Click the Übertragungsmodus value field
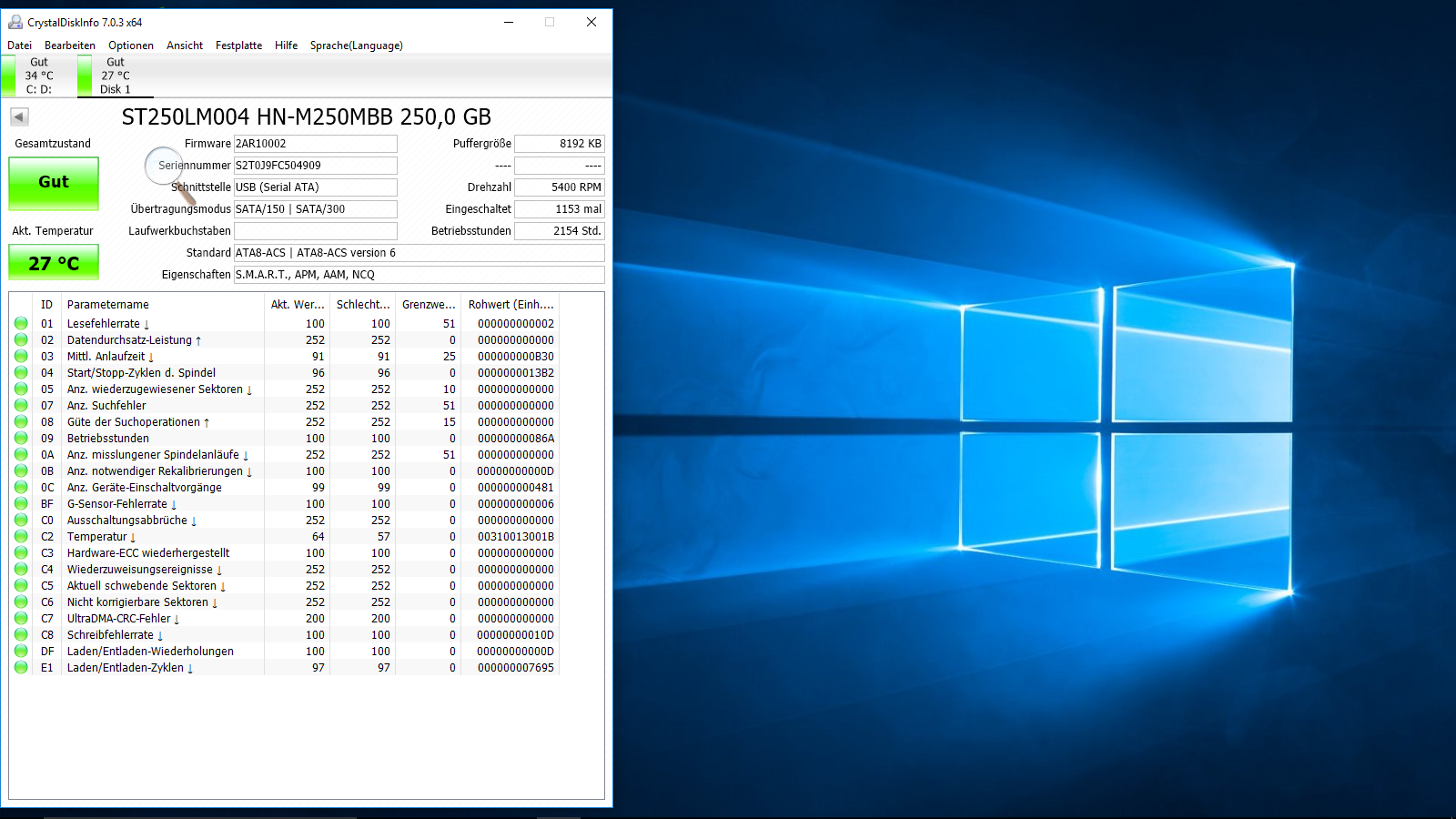The width and height of the screenshot is (1456, 819). click(316, 209)
